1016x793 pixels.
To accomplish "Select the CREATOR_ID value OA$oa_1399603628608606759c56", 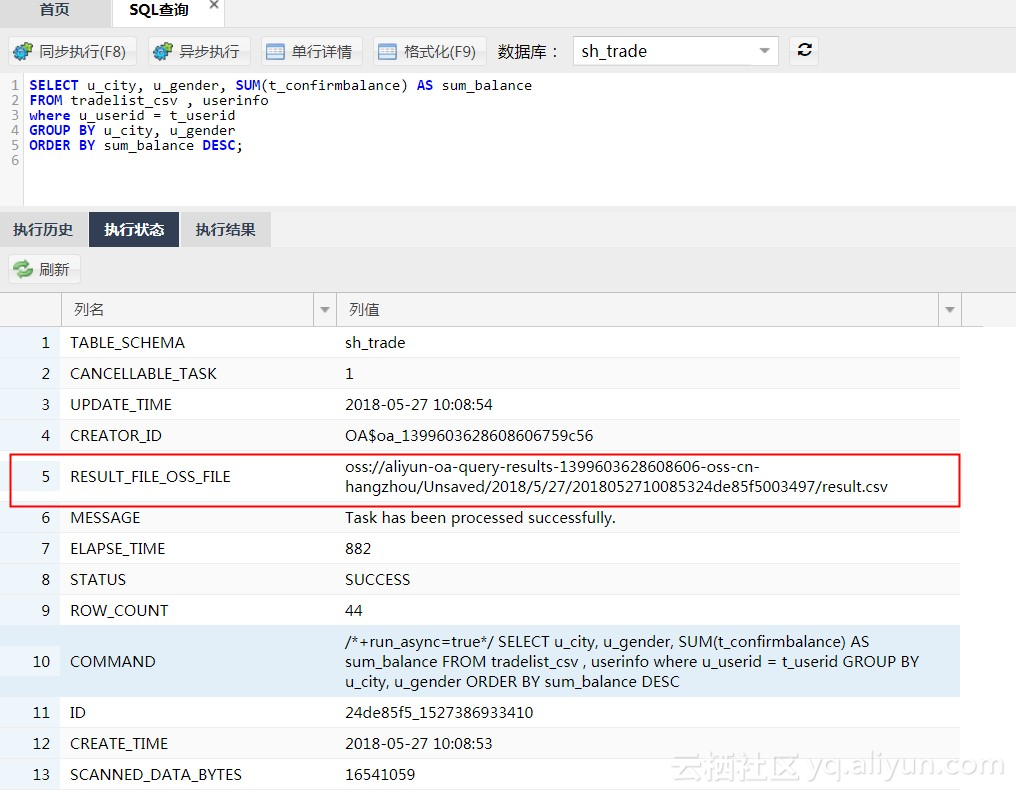I will click(469, 436).
